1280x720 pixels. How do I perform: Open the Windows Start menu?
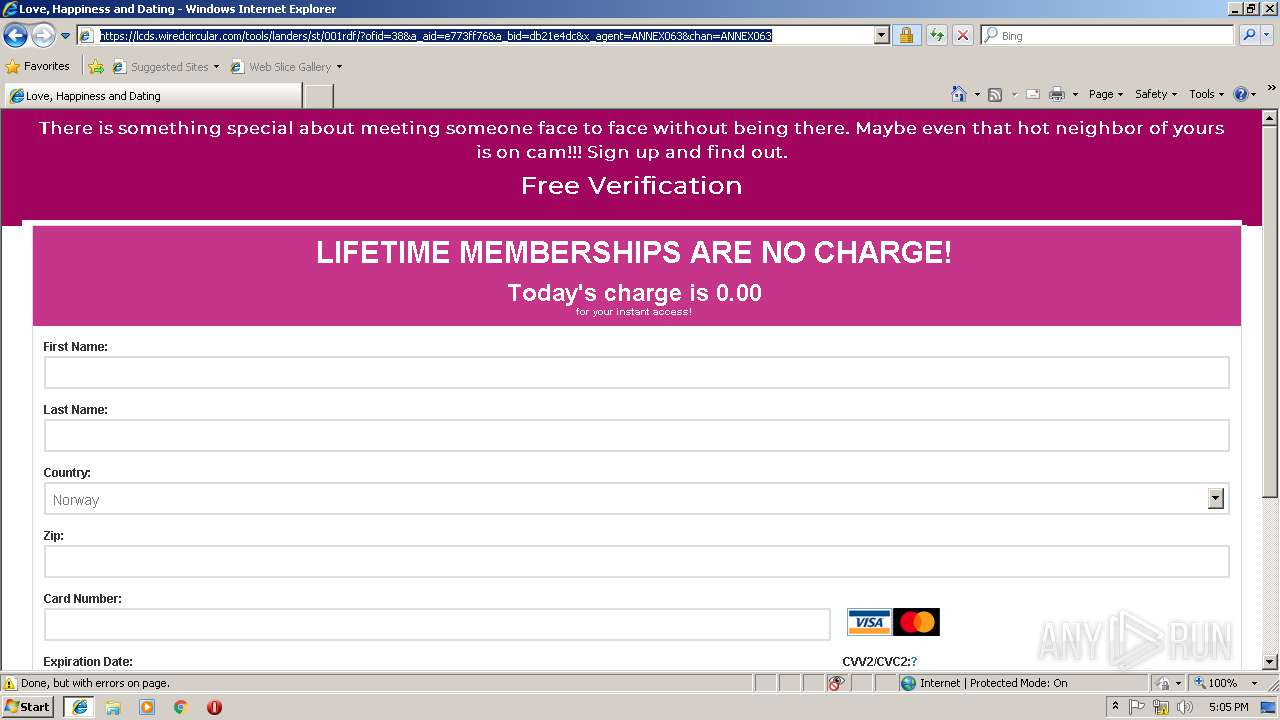point(28,707)
